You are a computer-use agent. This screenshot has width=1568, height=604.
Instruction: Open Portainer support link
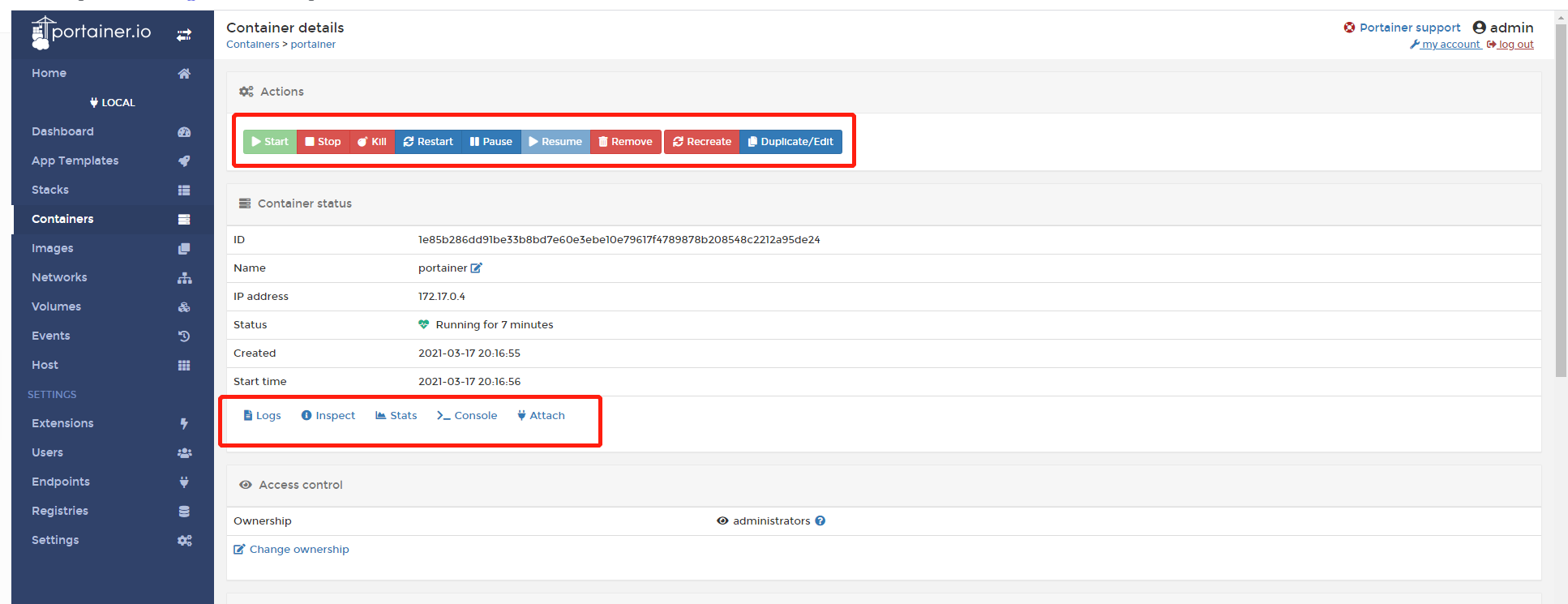pyautogui.click(x=1410, y=28)
